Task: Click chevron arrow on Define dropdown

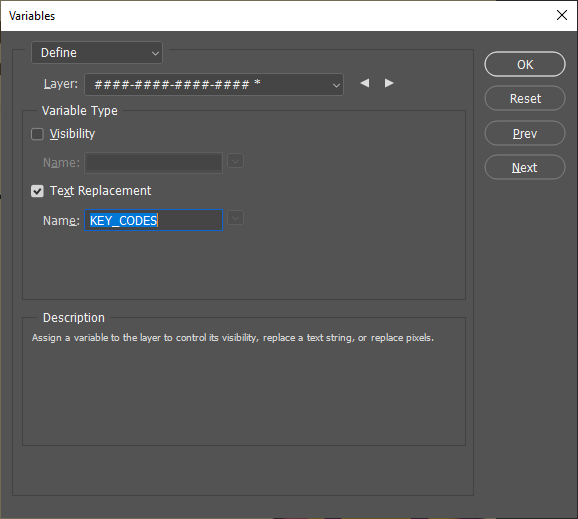Action: click(155, 53)
